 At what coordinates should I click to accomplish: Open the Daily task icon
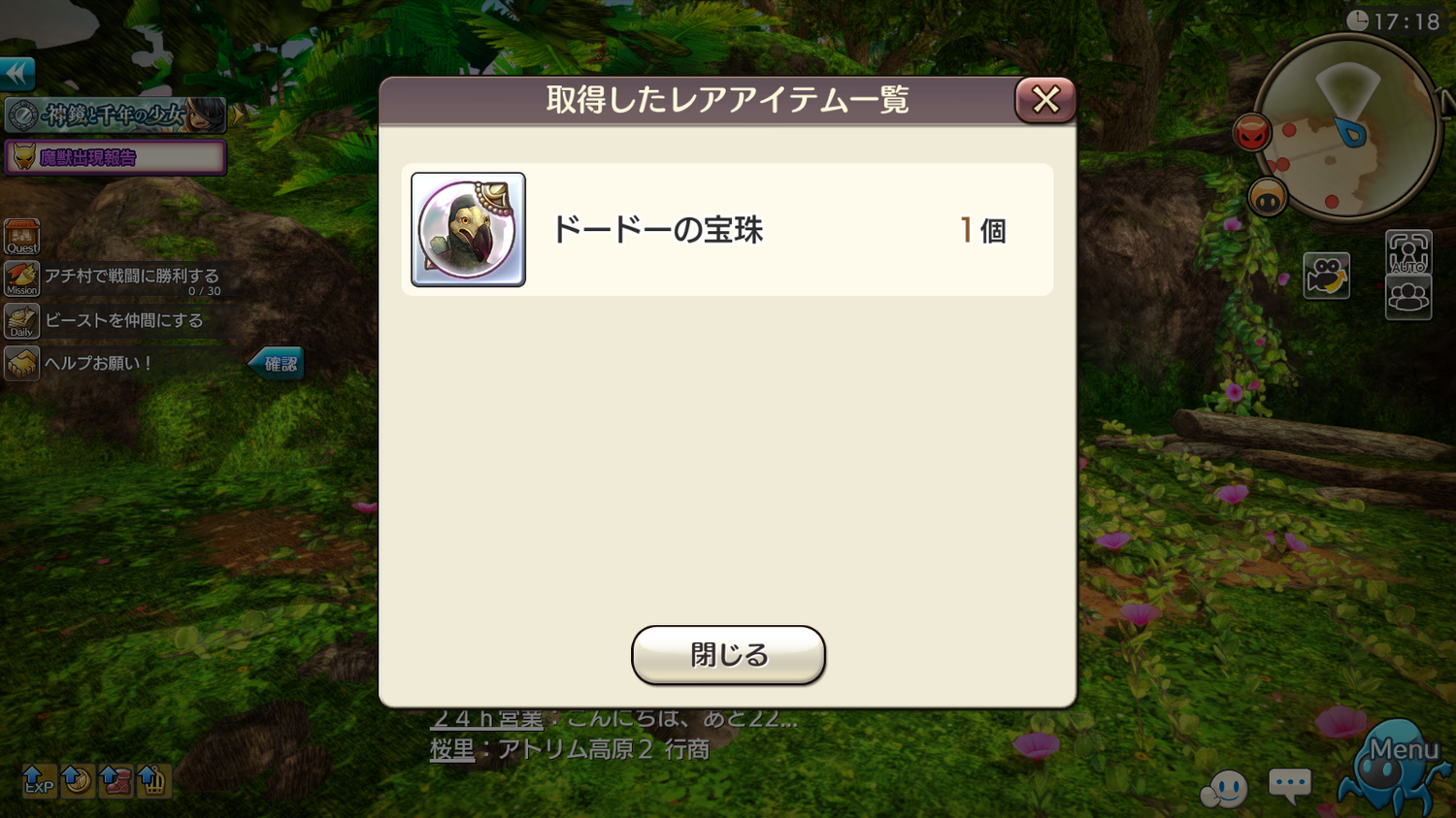tap(21, 320)
